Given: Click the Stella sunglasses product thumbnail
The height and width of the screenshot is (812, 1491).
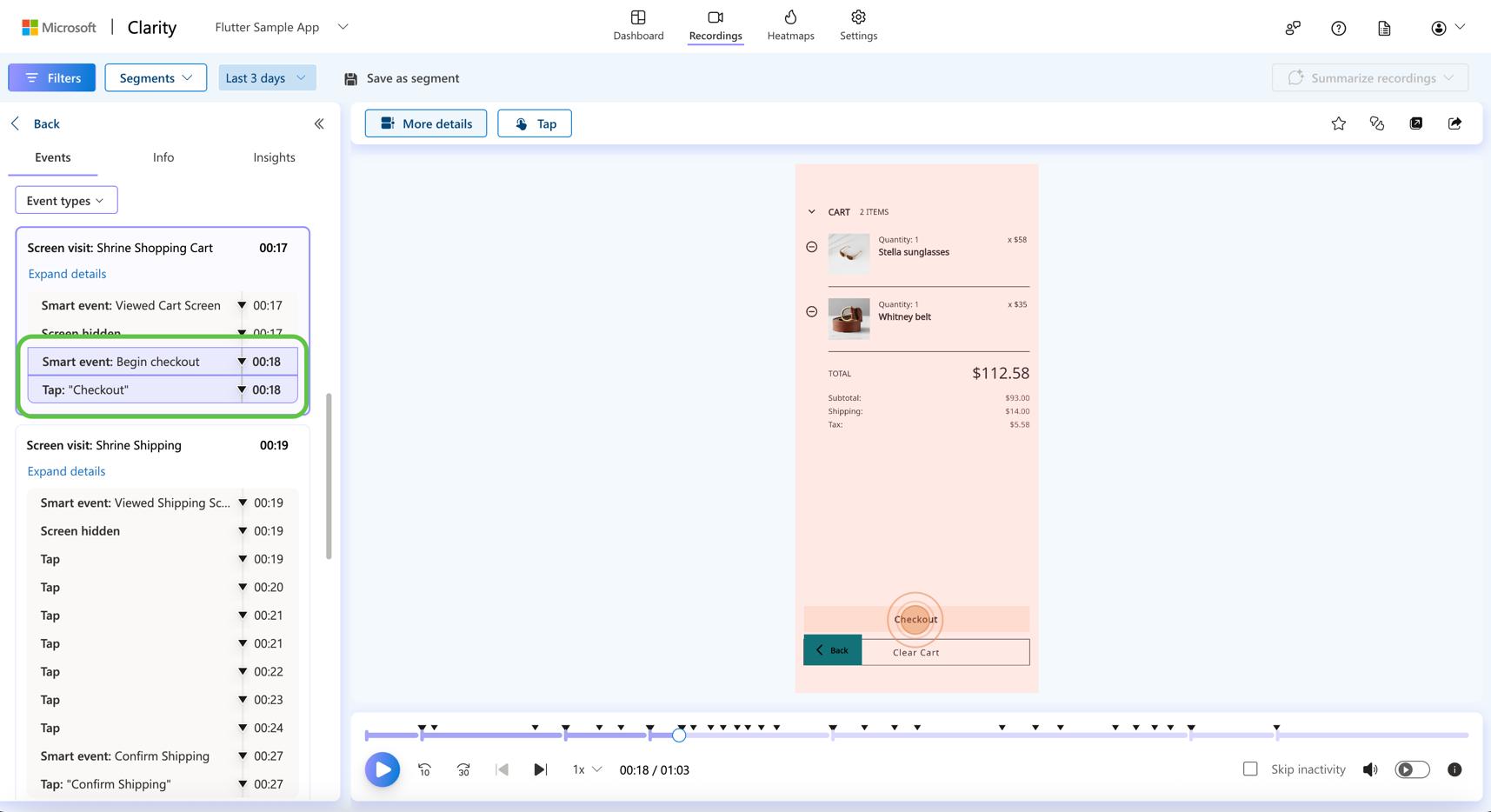Looking at the screenshot, I should (x=849, y=254).
